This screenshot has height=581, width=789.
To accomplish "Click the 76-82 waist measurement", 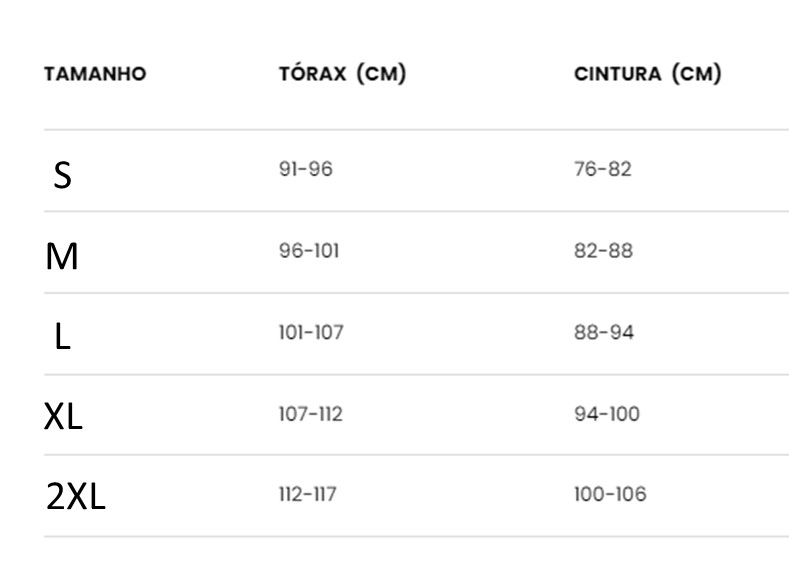I will point(603,169).
